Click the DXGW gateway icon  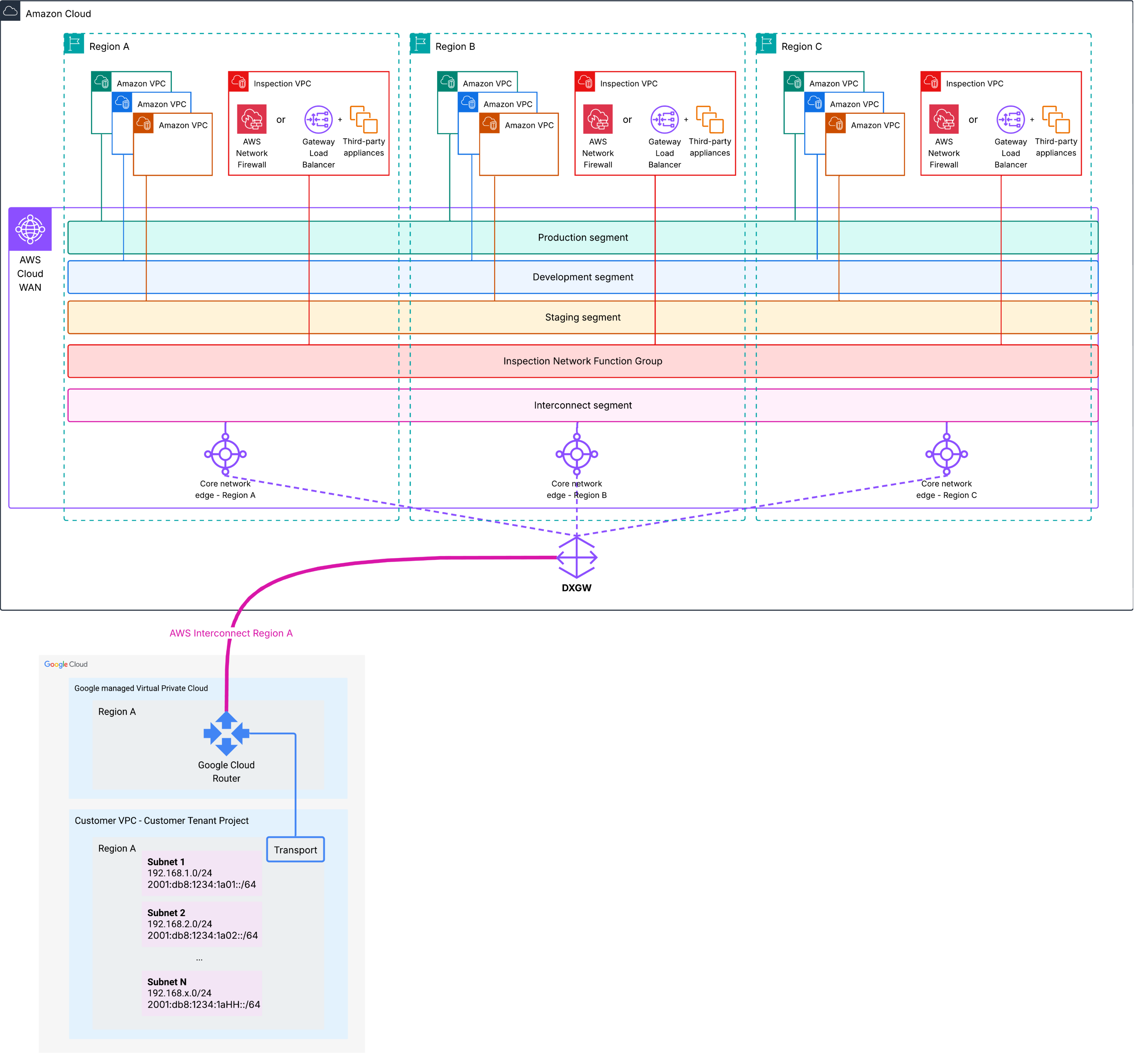pos(576,557)
